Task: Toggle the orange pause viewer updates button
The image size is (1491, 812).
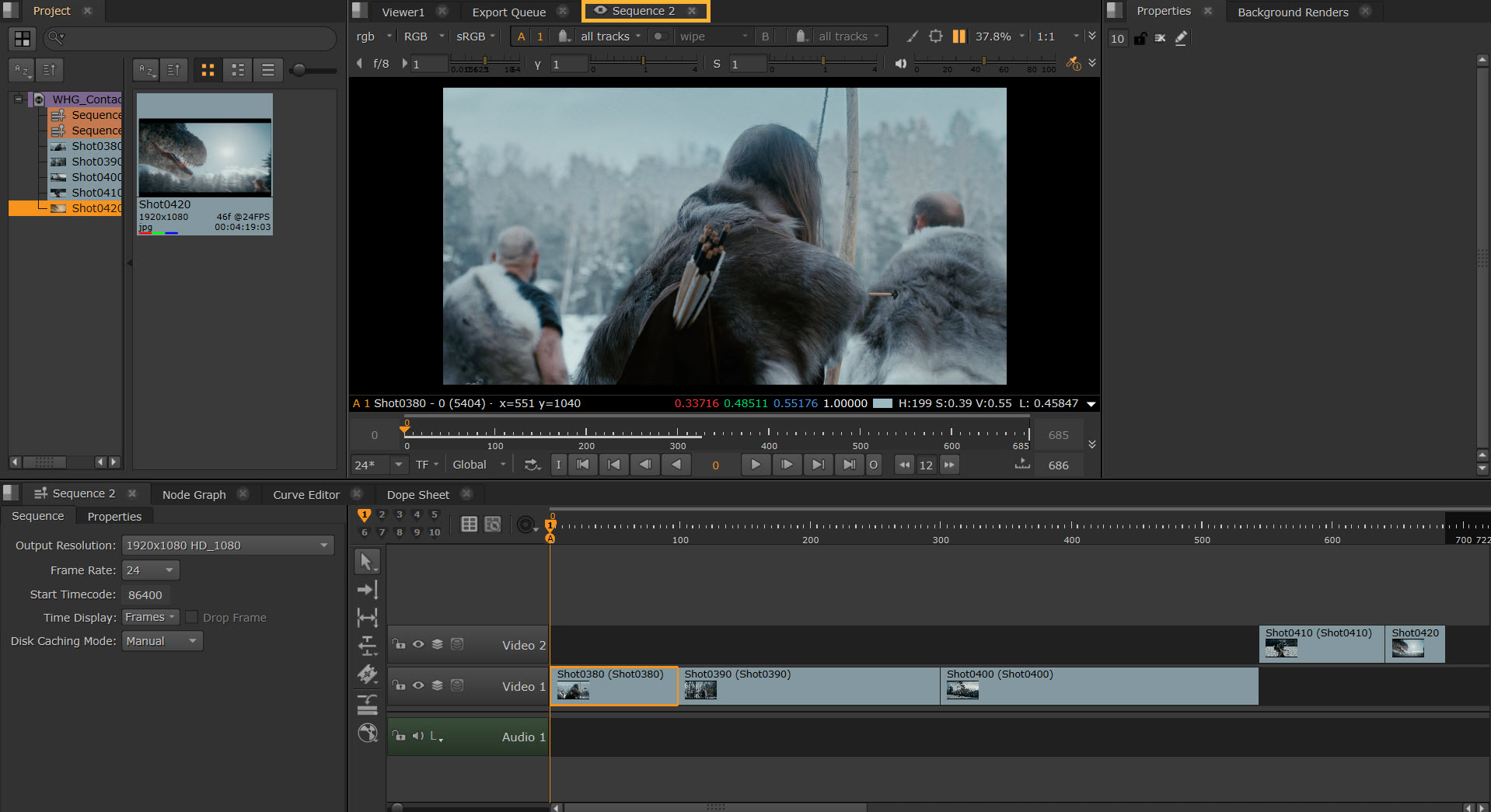Action: 959,37
